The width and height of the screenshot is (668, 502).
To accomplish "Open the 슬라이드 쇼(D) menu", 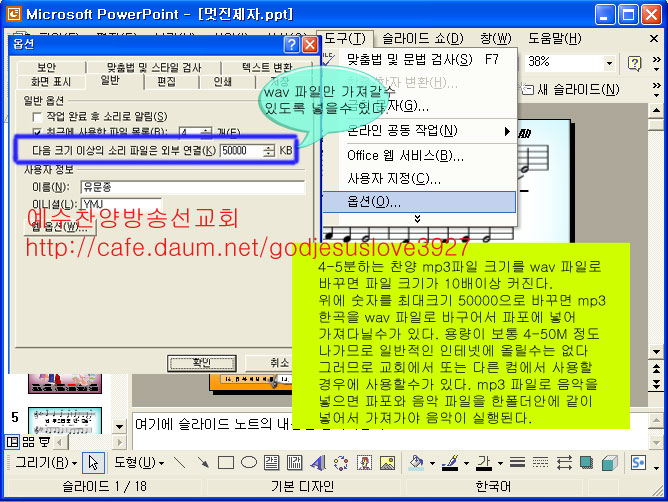I will [423, 39].
